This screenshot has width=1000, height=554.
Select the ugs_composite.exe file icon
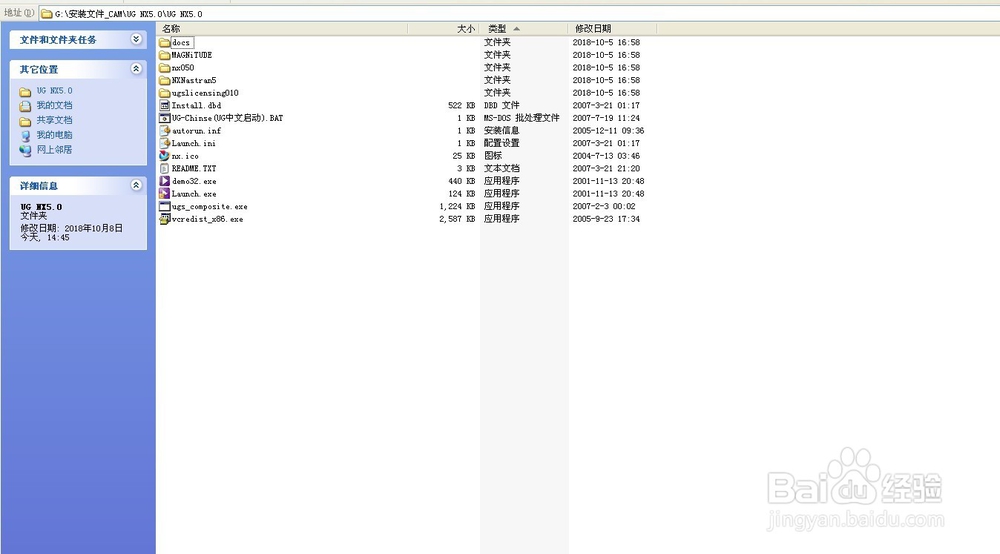pyautogui.click(x=165, y=207)
